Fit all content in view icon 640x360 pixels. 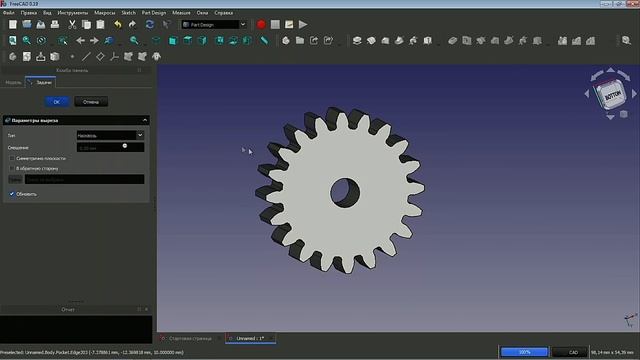pos(13,40)
